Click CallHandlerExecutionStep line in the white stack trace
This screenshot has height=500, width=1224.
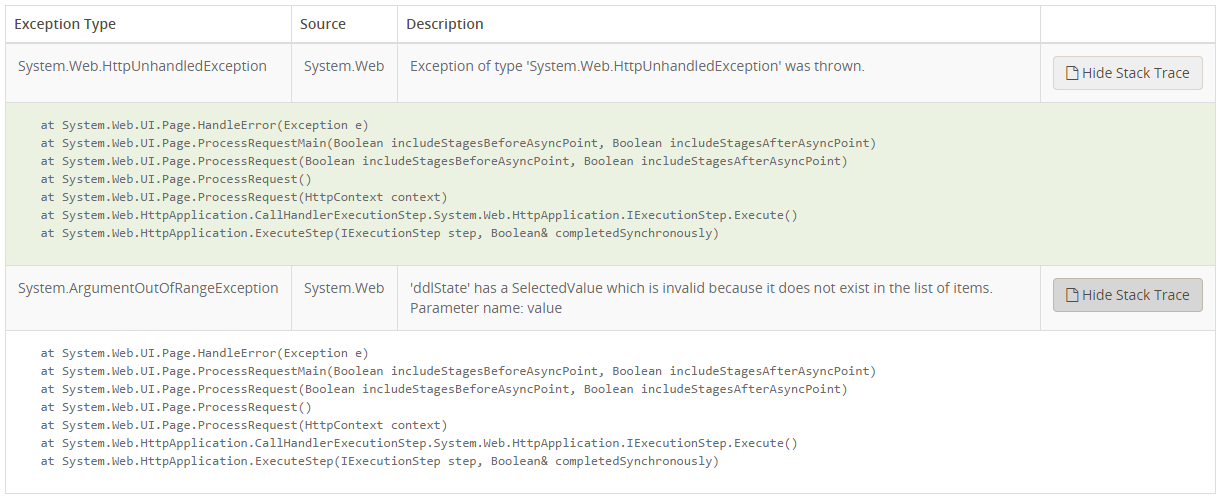coord(419,443)
